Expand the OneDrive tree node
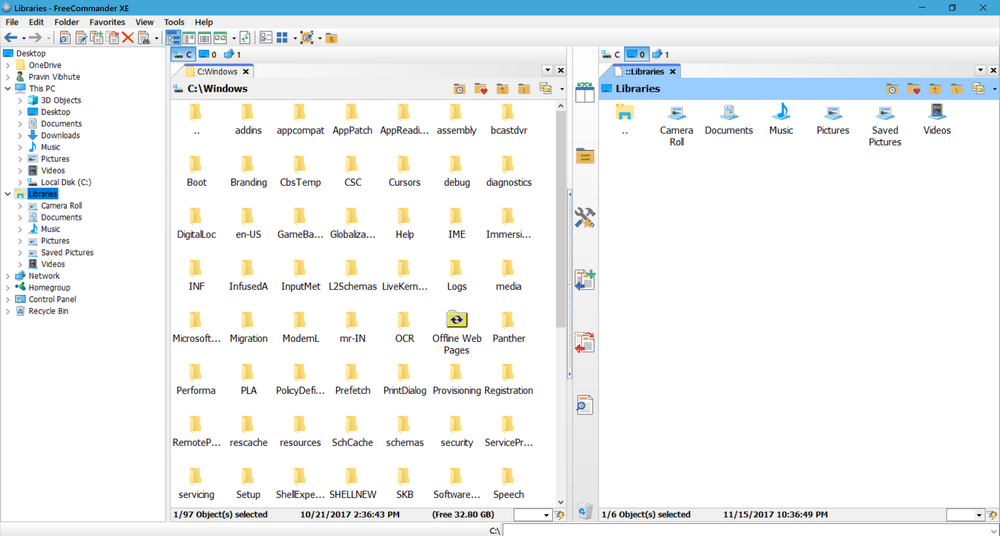1000x536 pixels. [x=8, y=65]
